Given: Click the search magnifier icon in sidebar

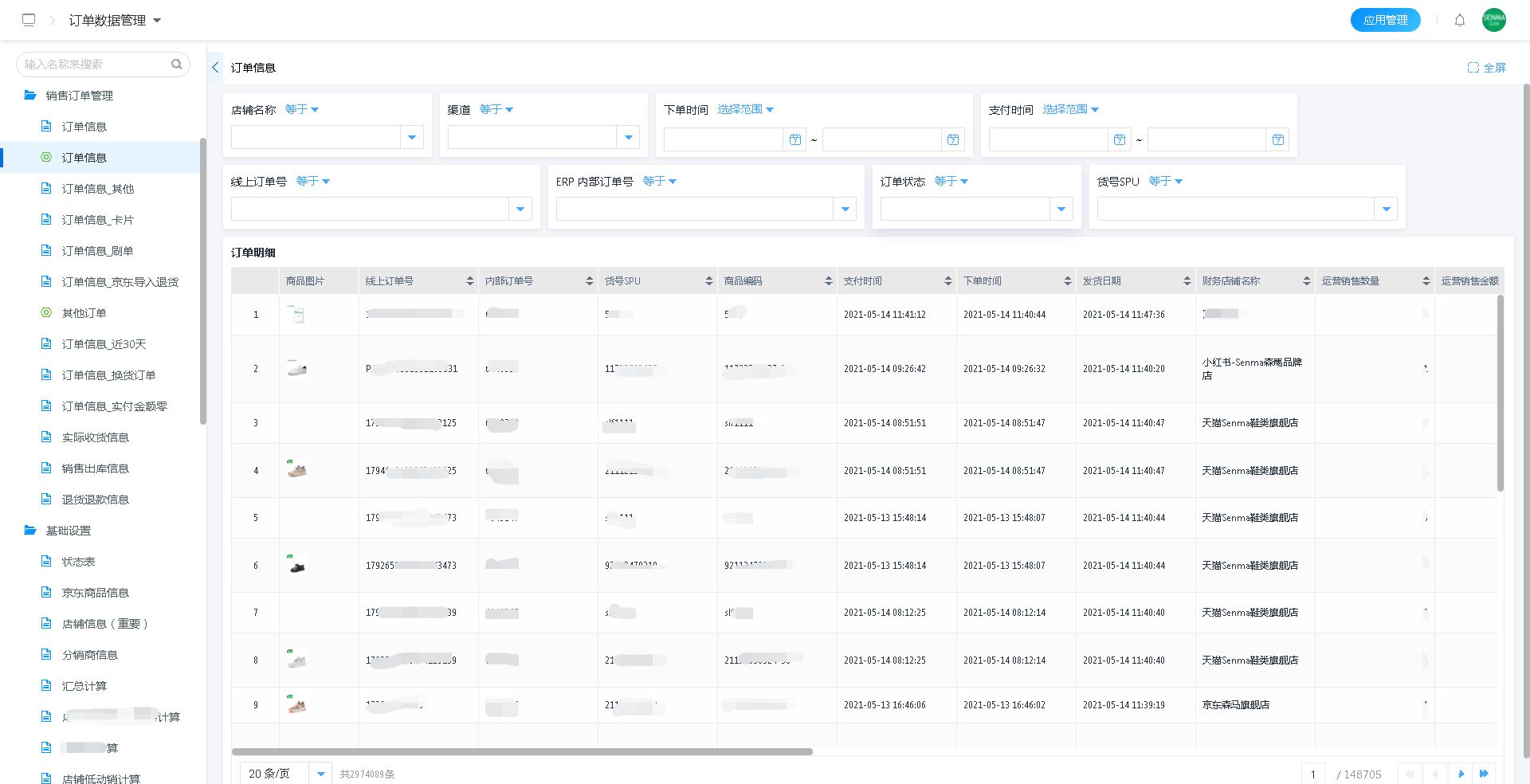Looking at the screenshot, I should (x=176, y=64).
